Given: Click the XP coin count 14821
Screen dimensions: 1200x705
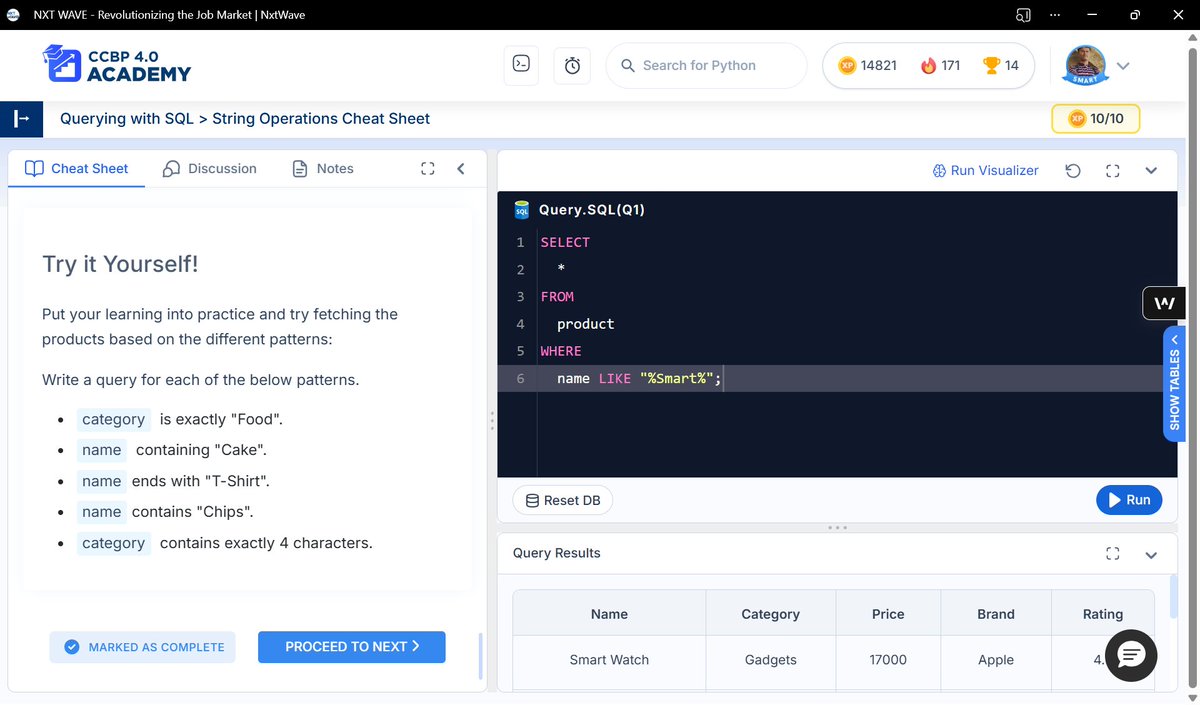Looking at the screenshot, I should tap(868, 65).
